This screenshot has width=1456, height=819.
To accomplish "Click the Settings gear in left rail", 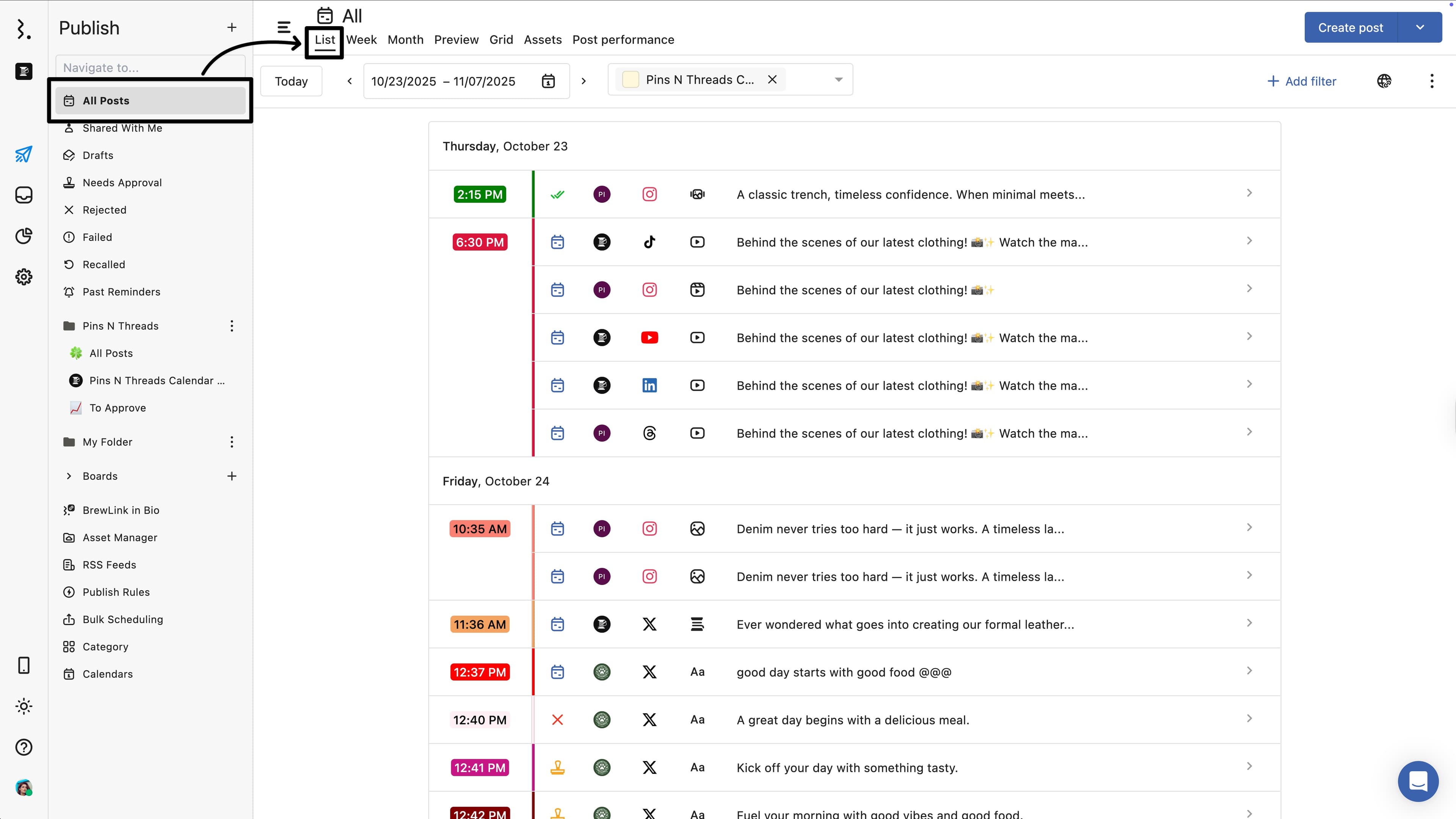I will point(24,277).
